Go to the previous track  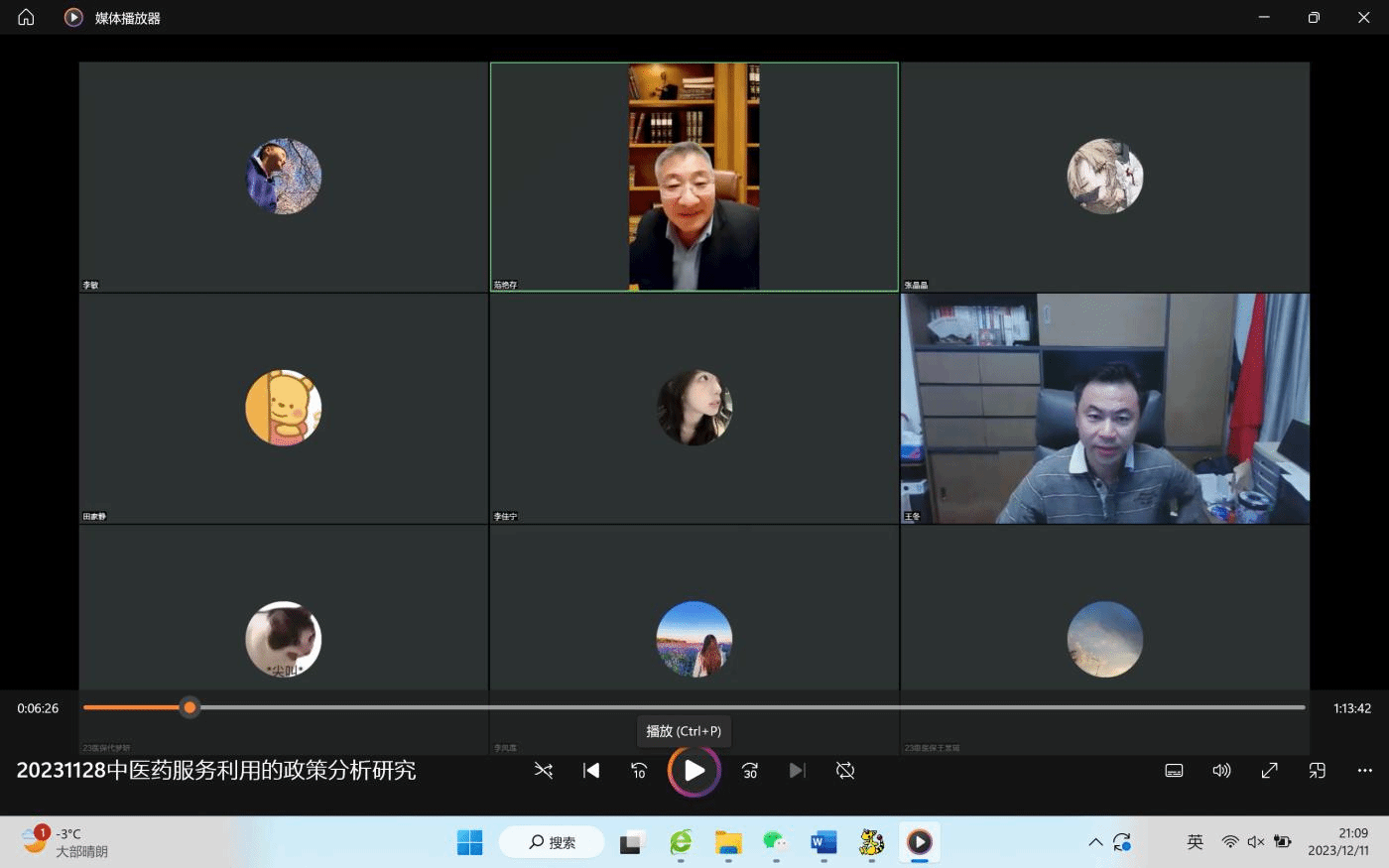click(x=591, y=771)
